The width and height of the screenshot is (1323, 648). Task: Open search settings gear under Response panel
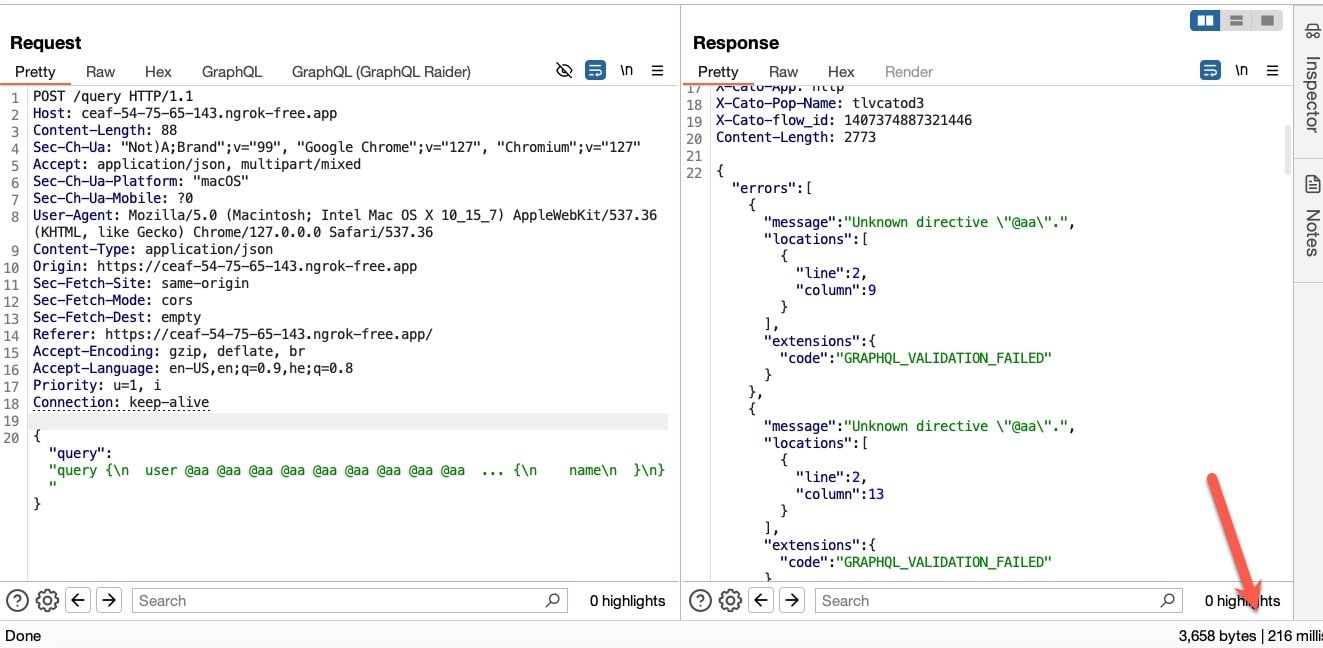[x=730, y=600]
